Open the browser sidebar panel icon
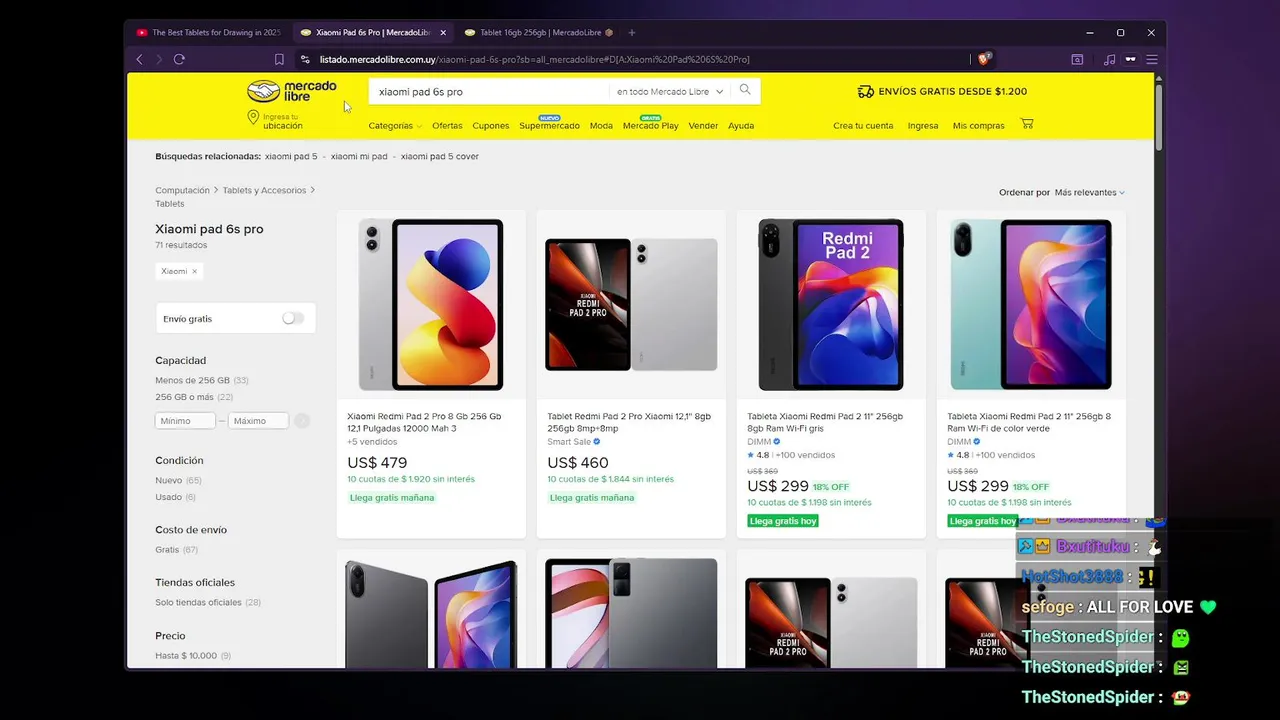1280x720 pixels. tap(1077, 59)
